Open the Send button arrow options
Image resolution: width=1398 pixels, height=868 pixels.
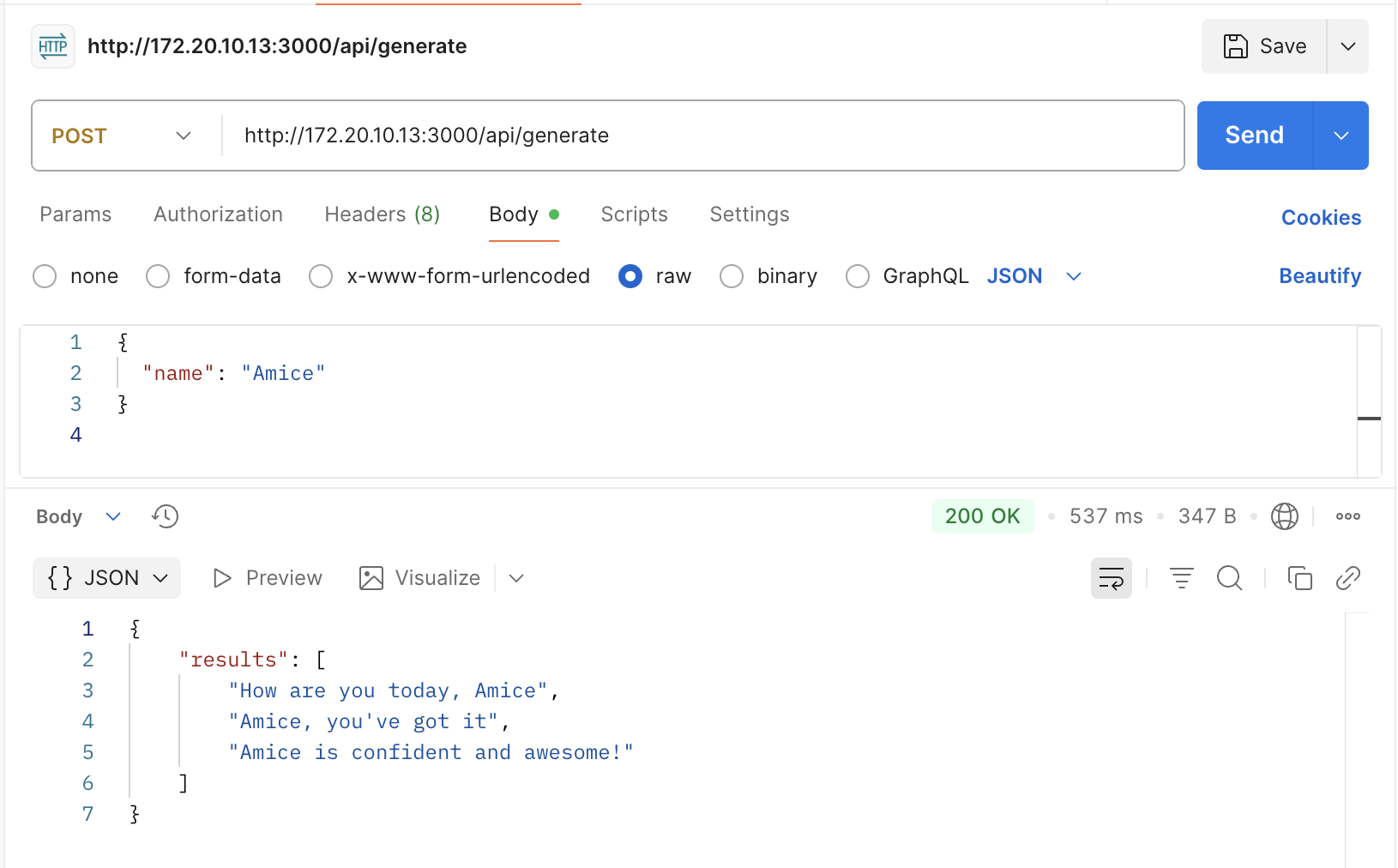click(1341, 136)
